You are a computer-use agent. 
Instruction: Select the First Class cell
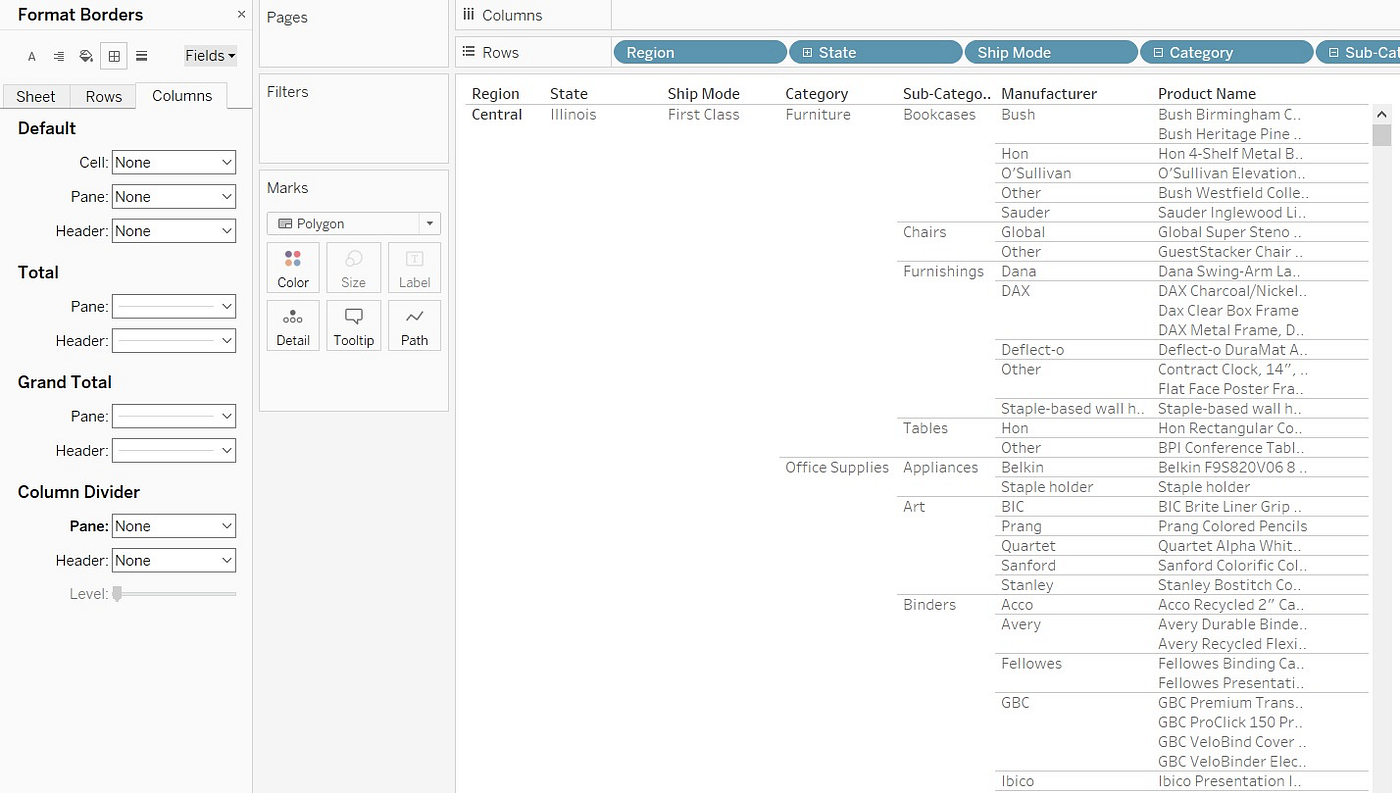click(704, 115)
